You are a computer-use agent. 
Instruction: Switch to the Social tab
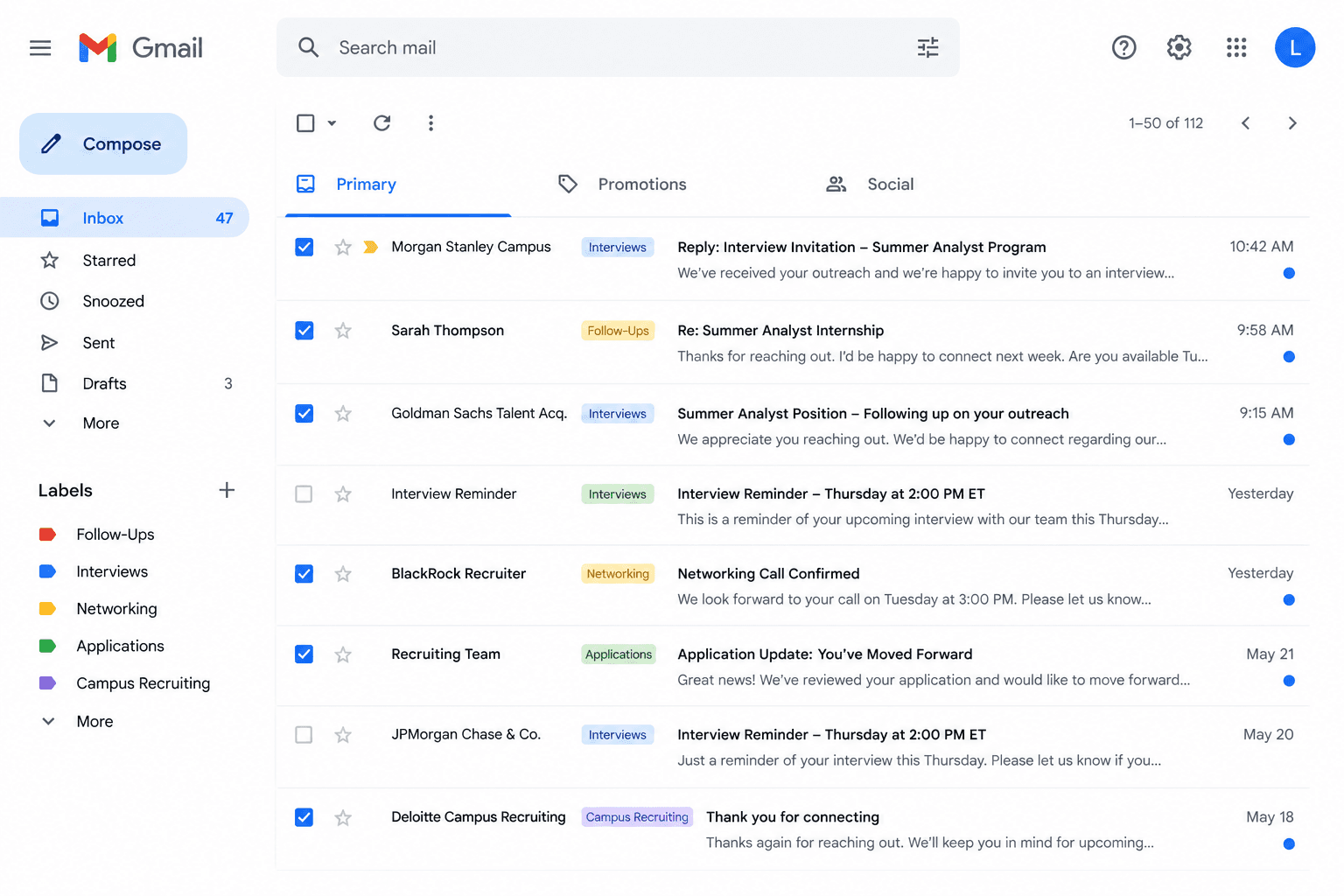pos(871,185)
